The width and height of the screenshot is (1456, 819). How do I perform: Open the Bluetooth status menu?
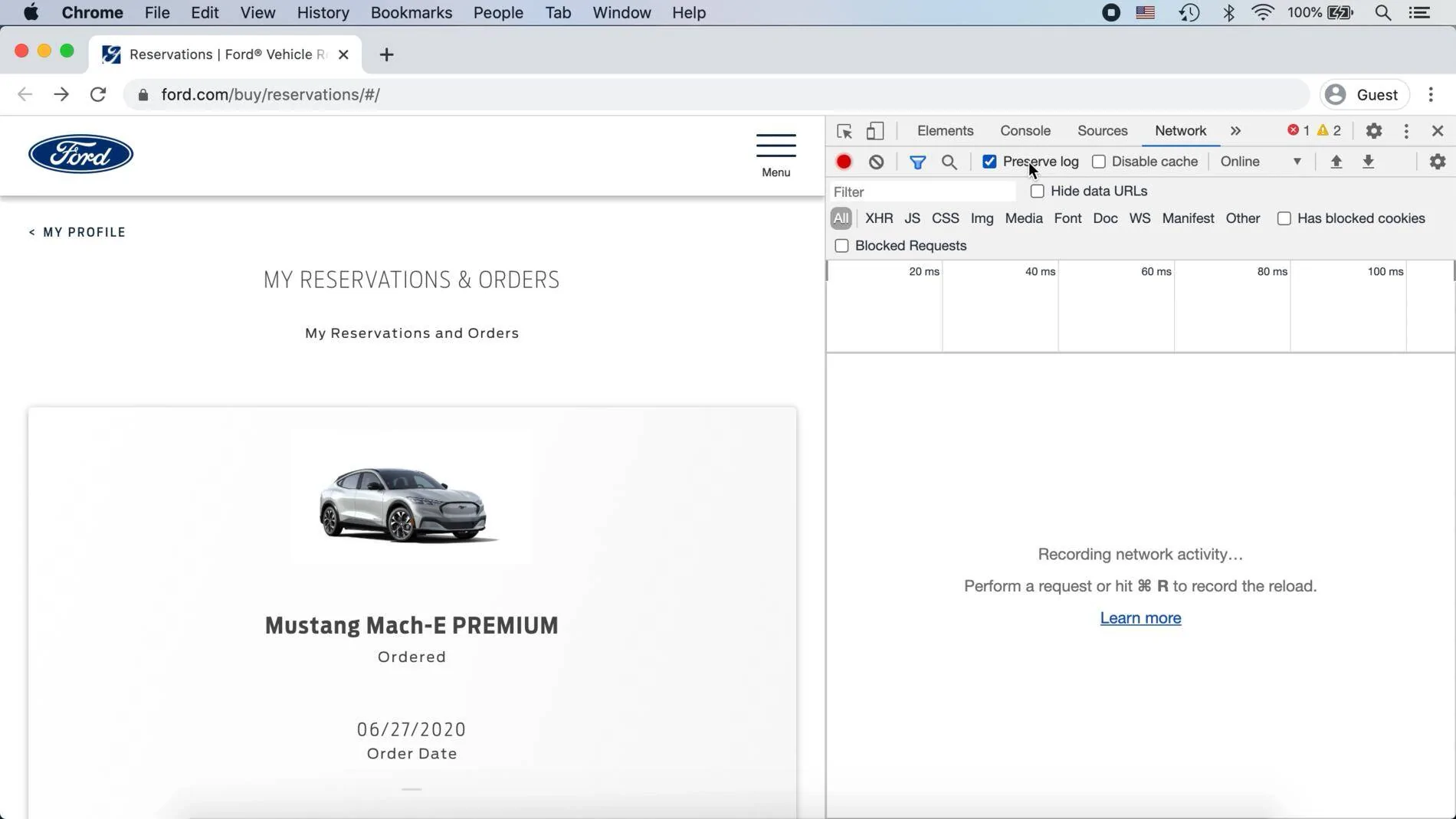[x=1228, y=13]
